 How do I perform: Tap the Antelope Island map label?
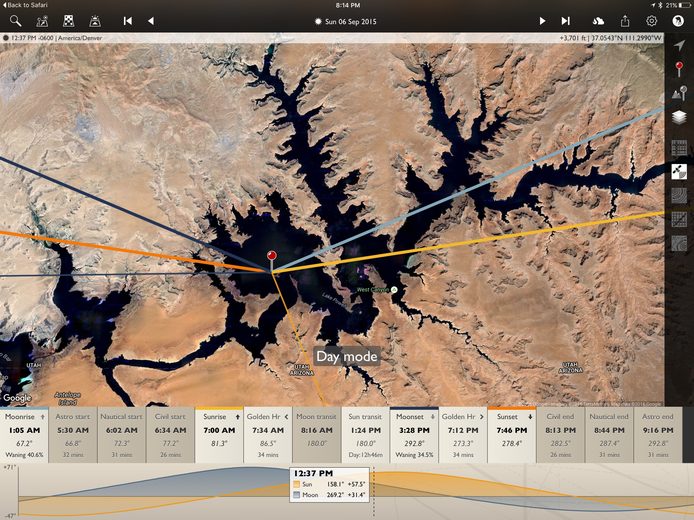tap(67, 398)
